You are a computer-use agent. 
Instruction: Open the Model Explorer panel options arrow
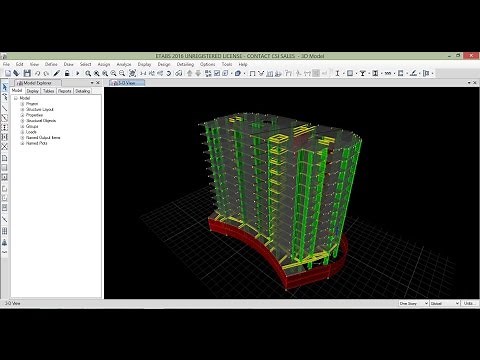click(x=92, y=83)
